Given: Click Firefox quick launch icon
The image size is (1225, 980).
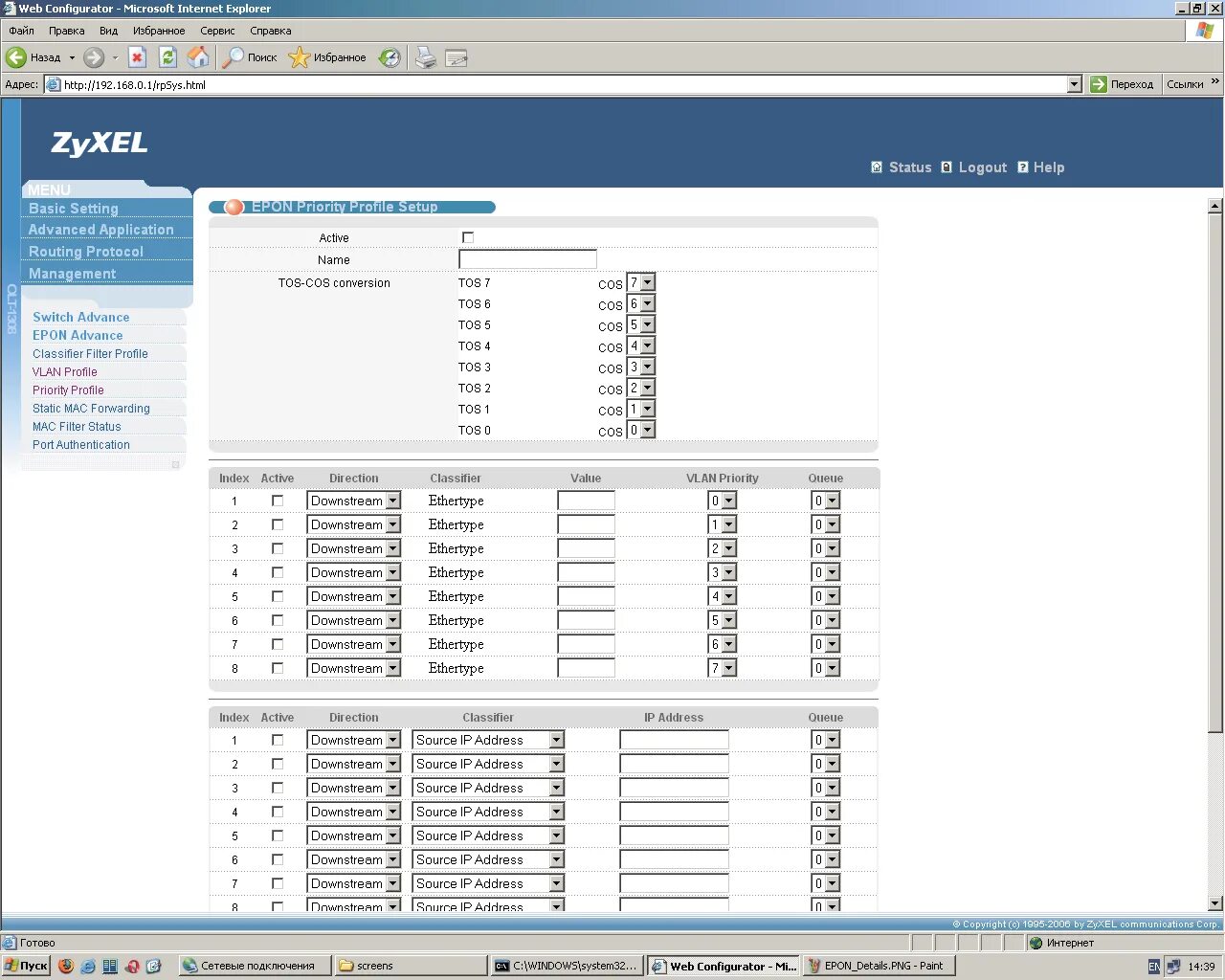Looking at the screenshot, I should coord(65,966).
